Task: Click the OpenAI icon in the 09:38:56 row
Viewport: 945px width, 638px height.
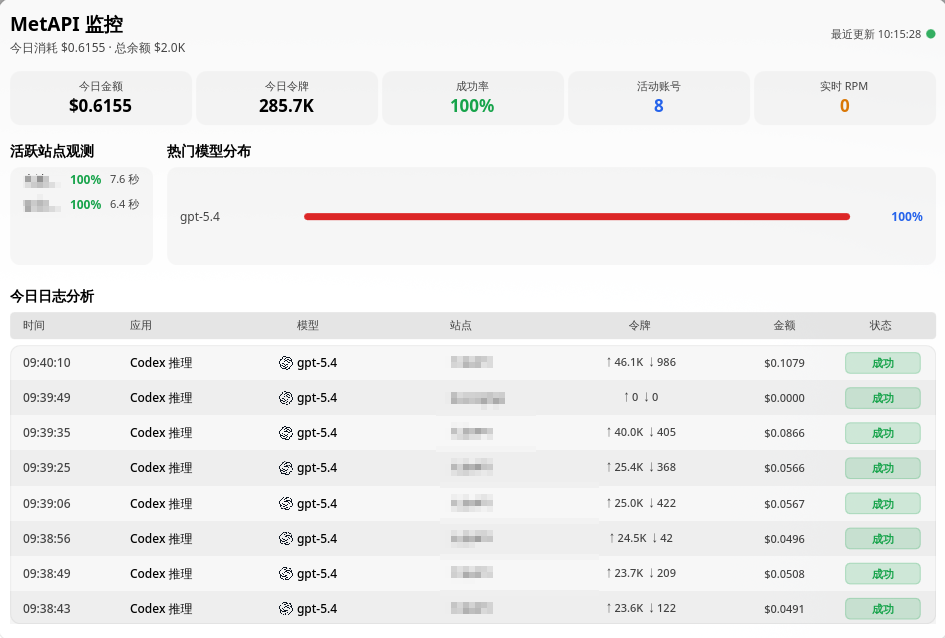Action: click(286, 538)
